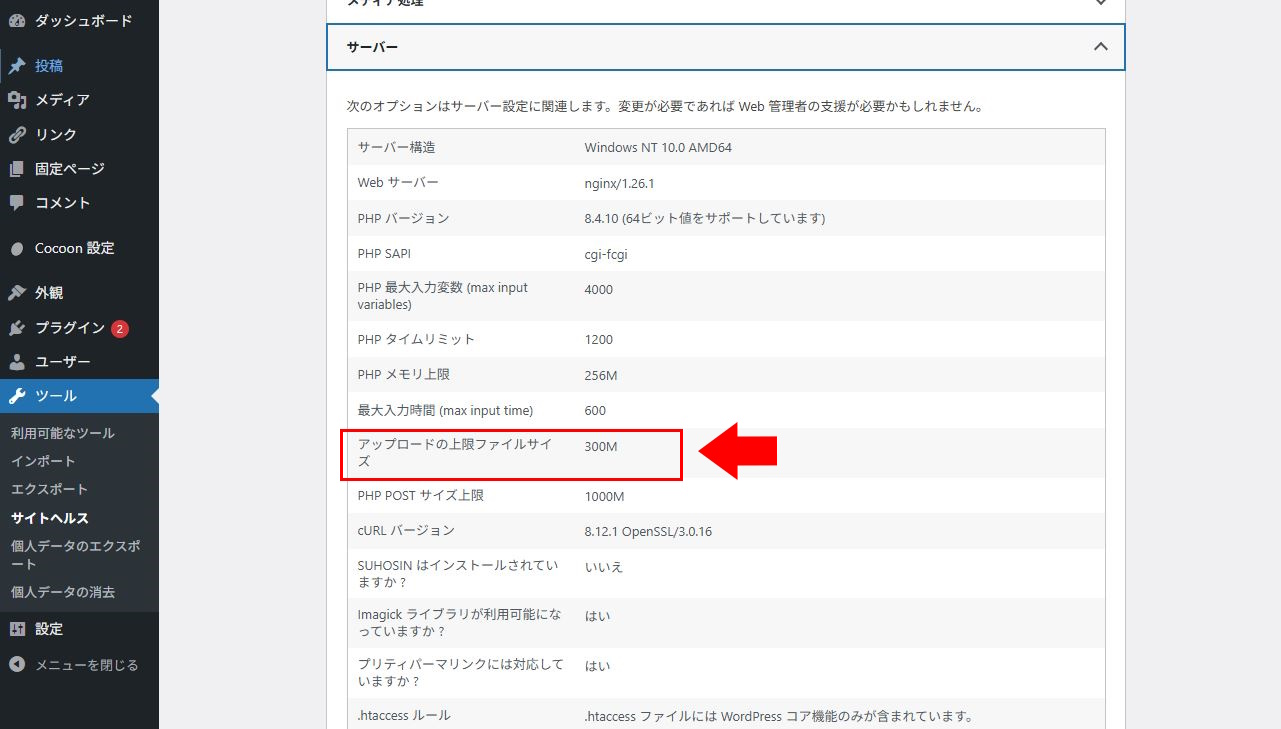1281x729 pixels.
Task: Go to 利用可能なツール submenu link
Action: pyautogui.click(x=63, y=433)
